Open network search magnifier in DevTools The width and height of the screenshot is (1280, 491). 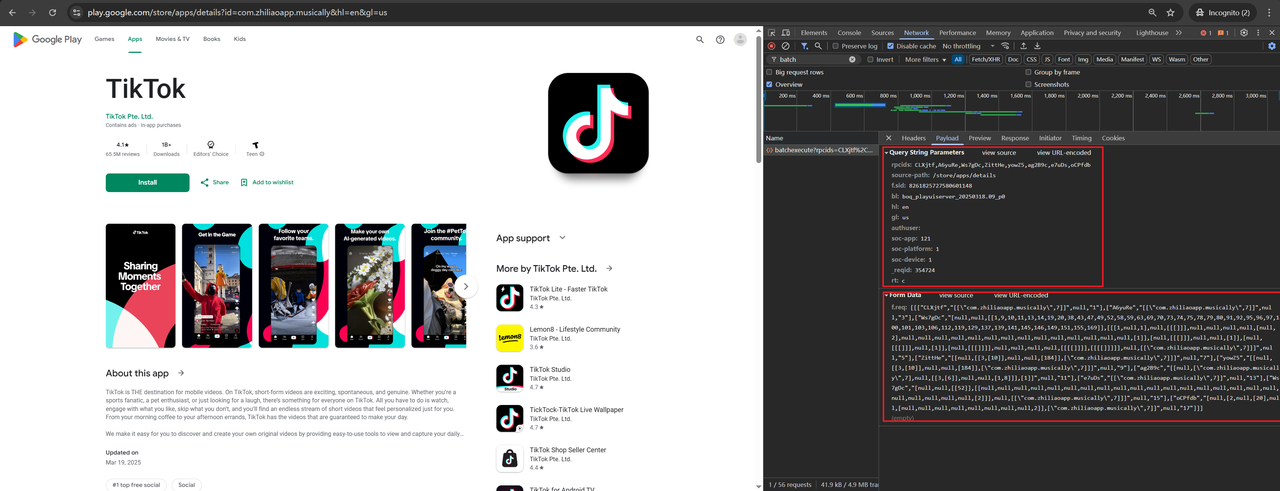(x=818, y=46)
